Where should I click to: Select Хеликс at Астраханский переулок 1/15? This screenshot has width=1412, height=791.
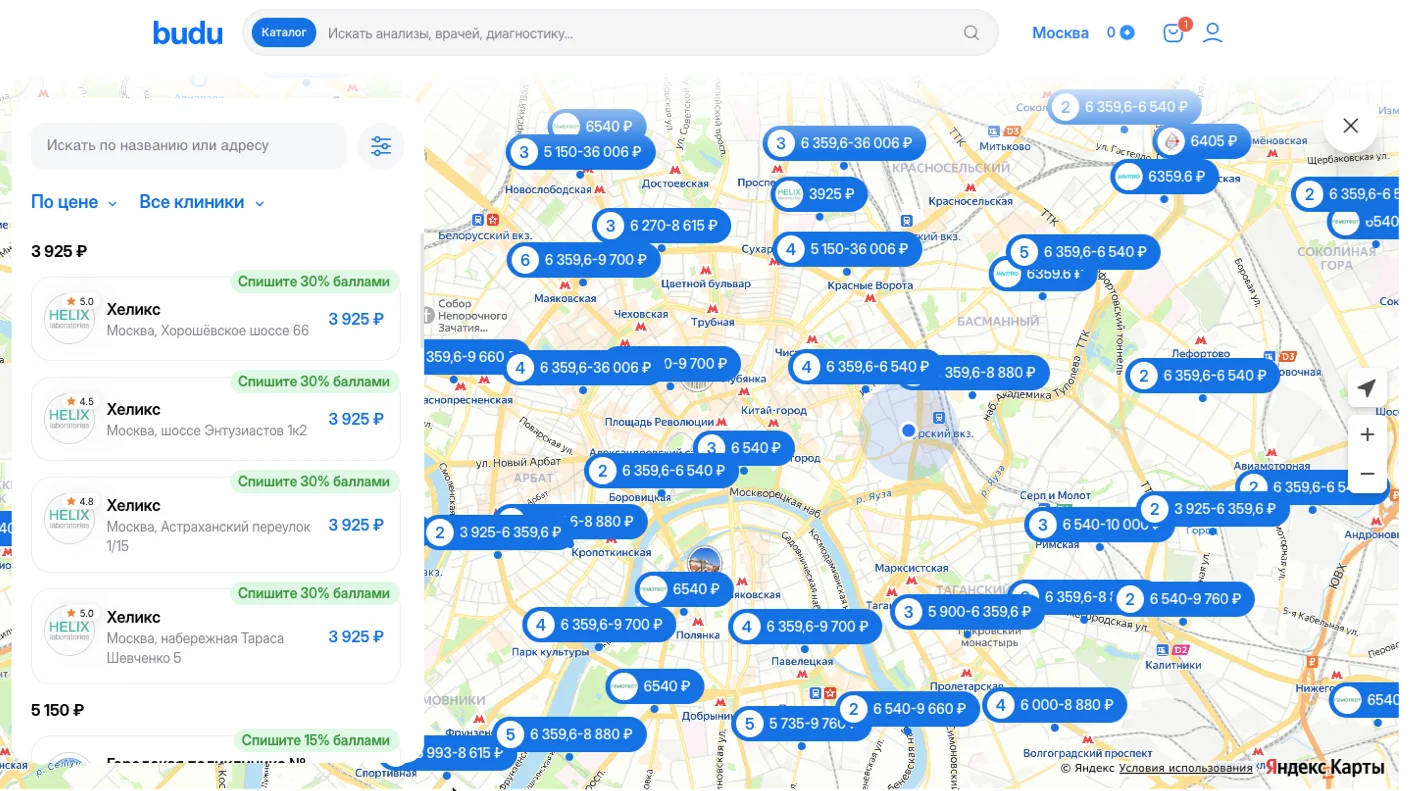click(x=216, y=525)
